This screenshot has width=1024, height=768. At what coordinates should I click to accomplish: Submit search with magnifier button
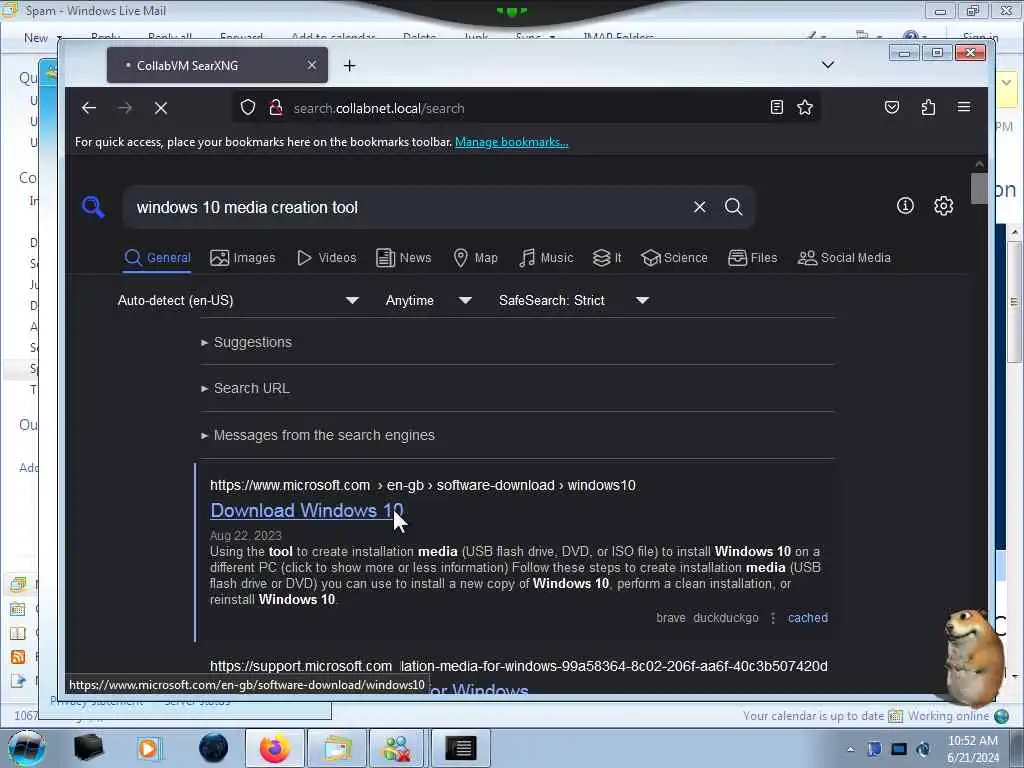pos(733,207)
